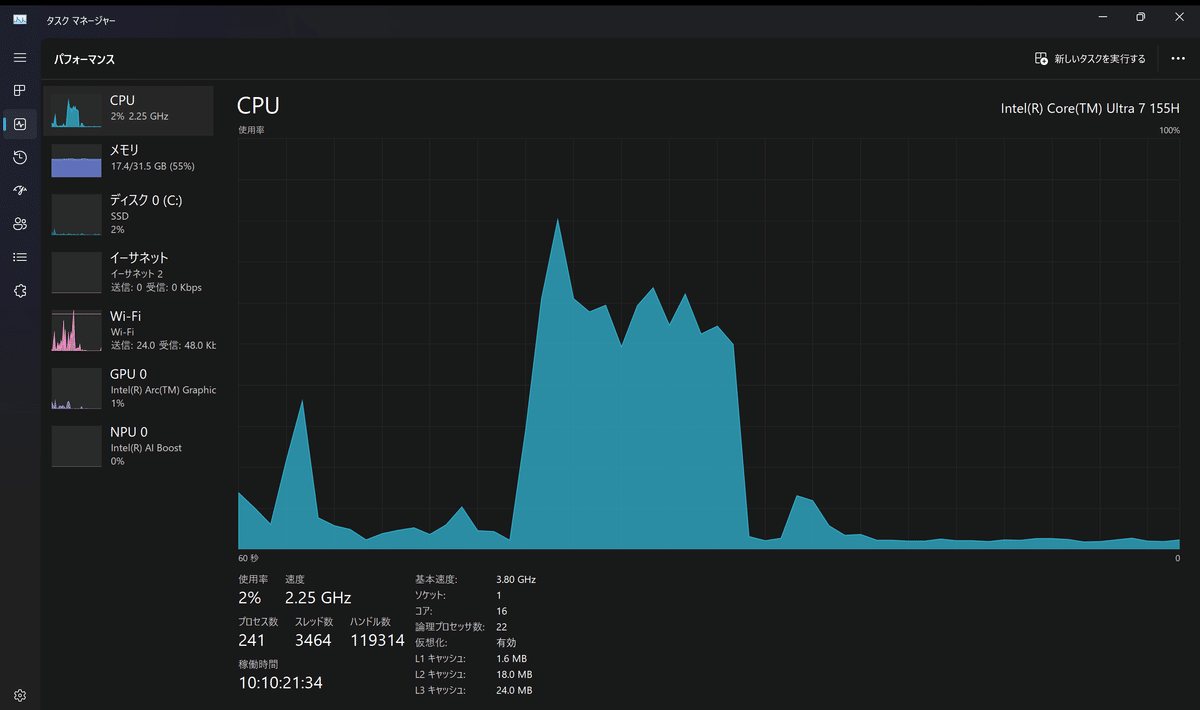The image size is (1200, 710).
Task: Open the Services puzzle icon
Action: [20, 290]
